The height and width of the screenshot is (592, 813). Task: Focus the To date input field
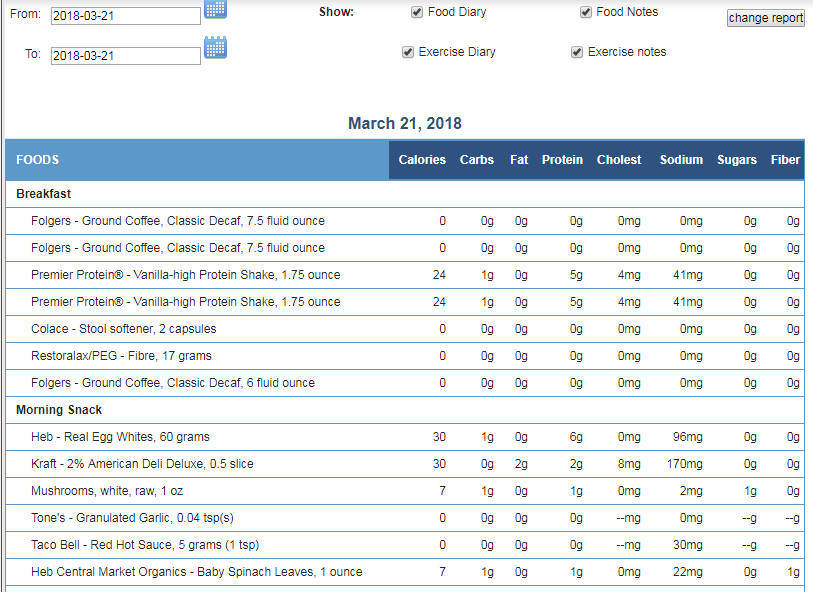pos(125,55)
